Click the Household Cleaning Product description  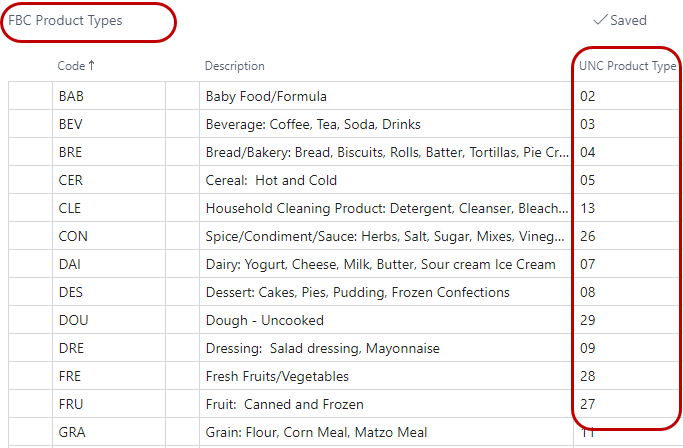pyautogui.click(x=387, y=209)
